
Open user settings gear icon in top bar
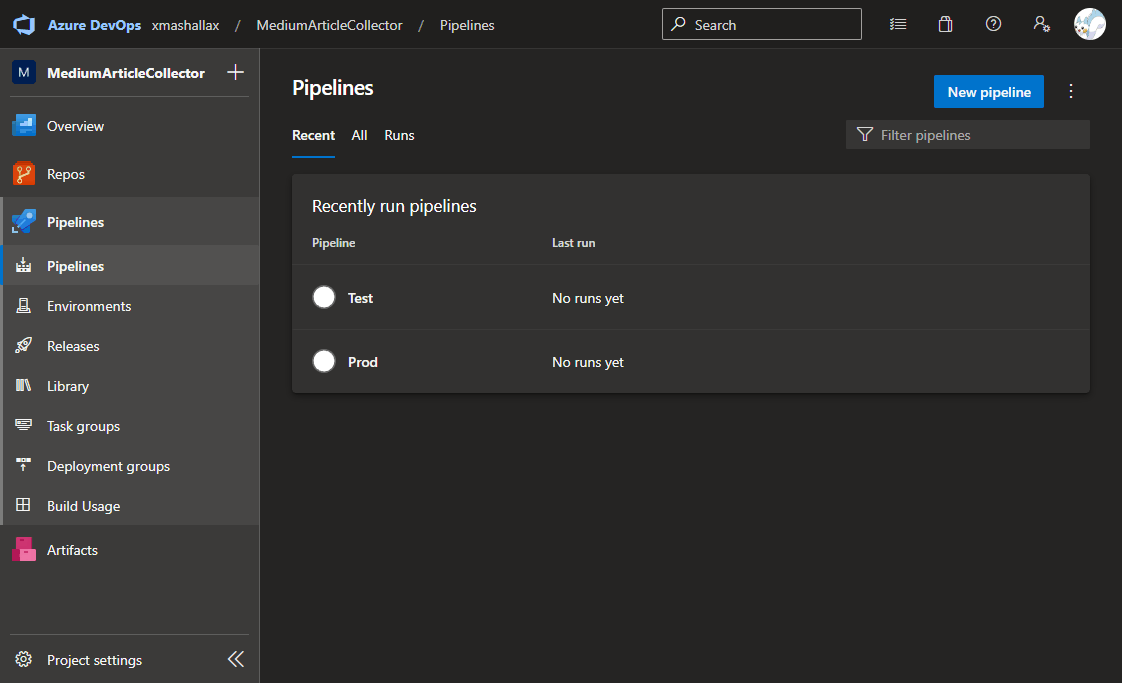pyautogui.click(x=1042, y=24)
